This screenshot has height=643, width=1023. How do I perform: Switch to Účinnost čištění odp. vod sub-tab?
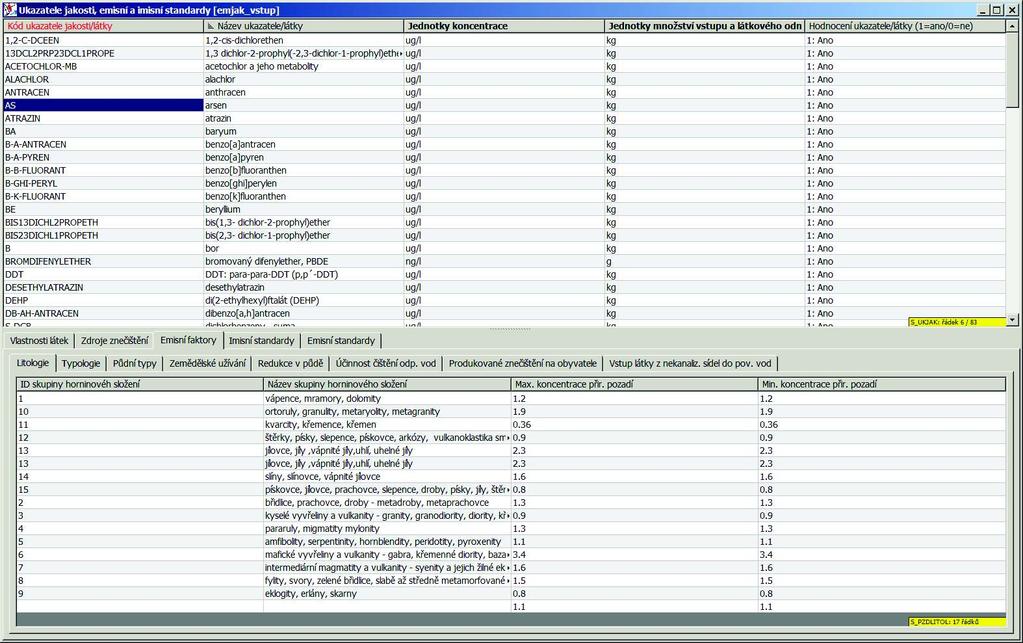[x=386, y=363]
